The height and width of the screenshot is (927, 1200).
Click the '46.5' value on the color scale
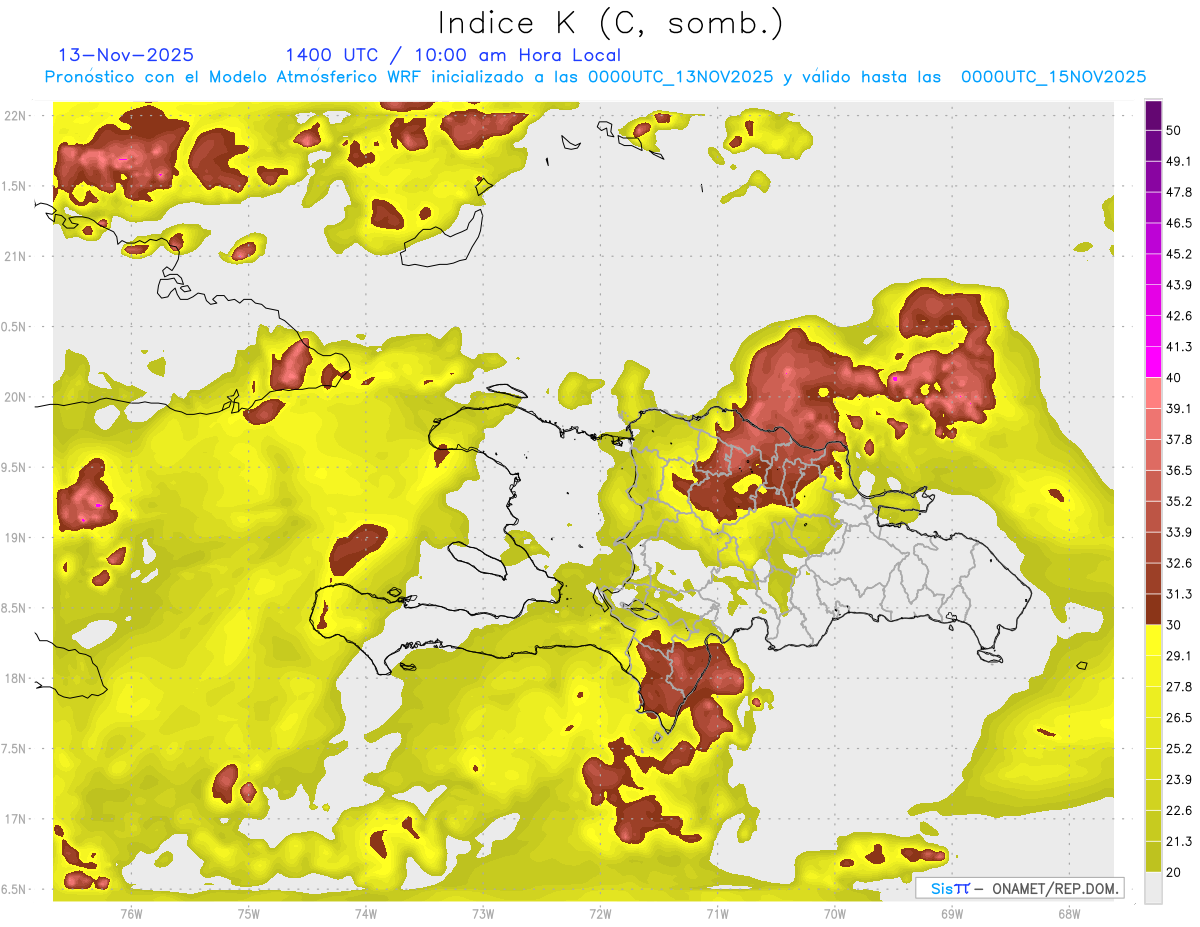pos(1178,223)
